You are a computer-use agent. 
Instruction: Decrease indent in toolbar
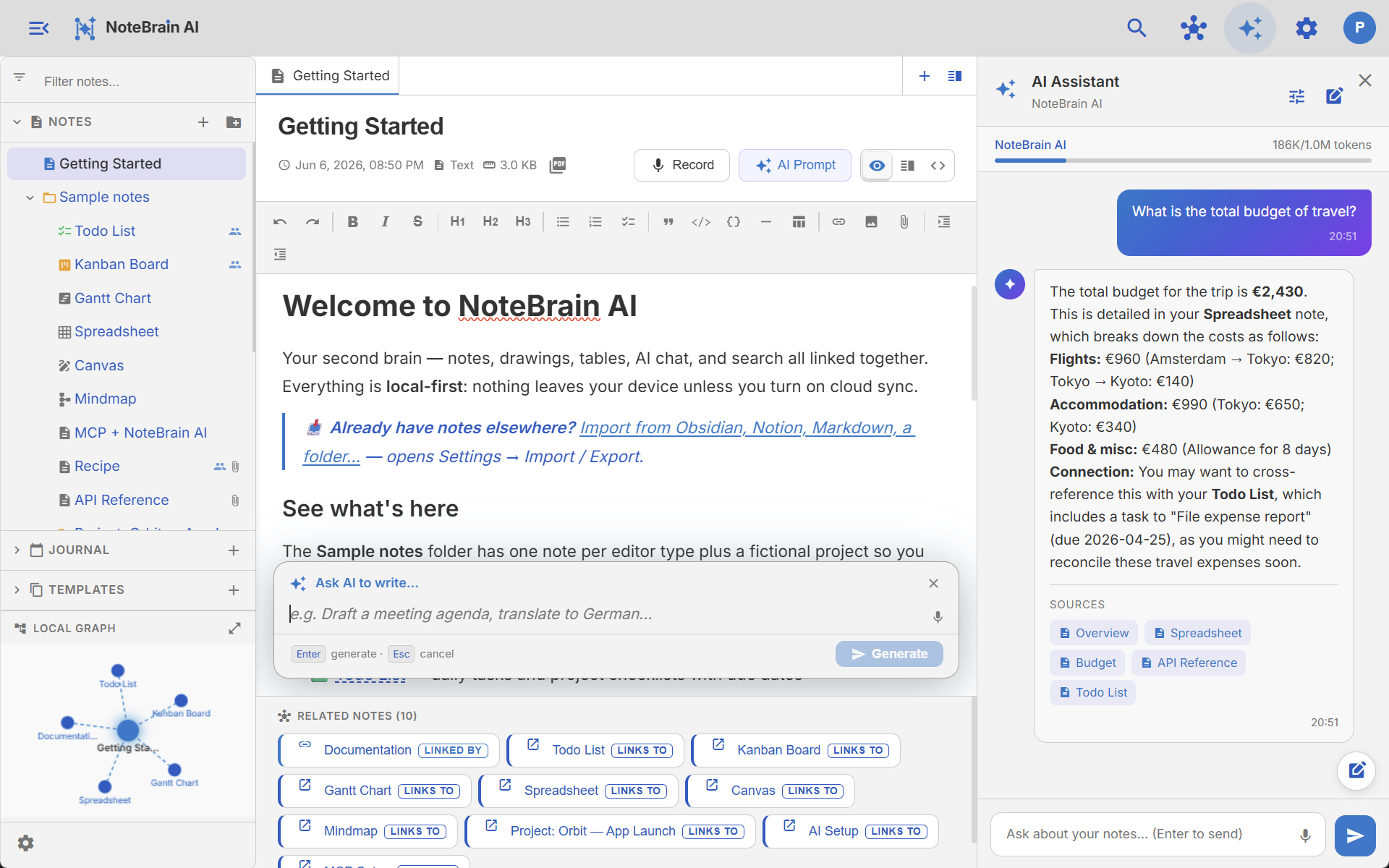tap(280, 254)
